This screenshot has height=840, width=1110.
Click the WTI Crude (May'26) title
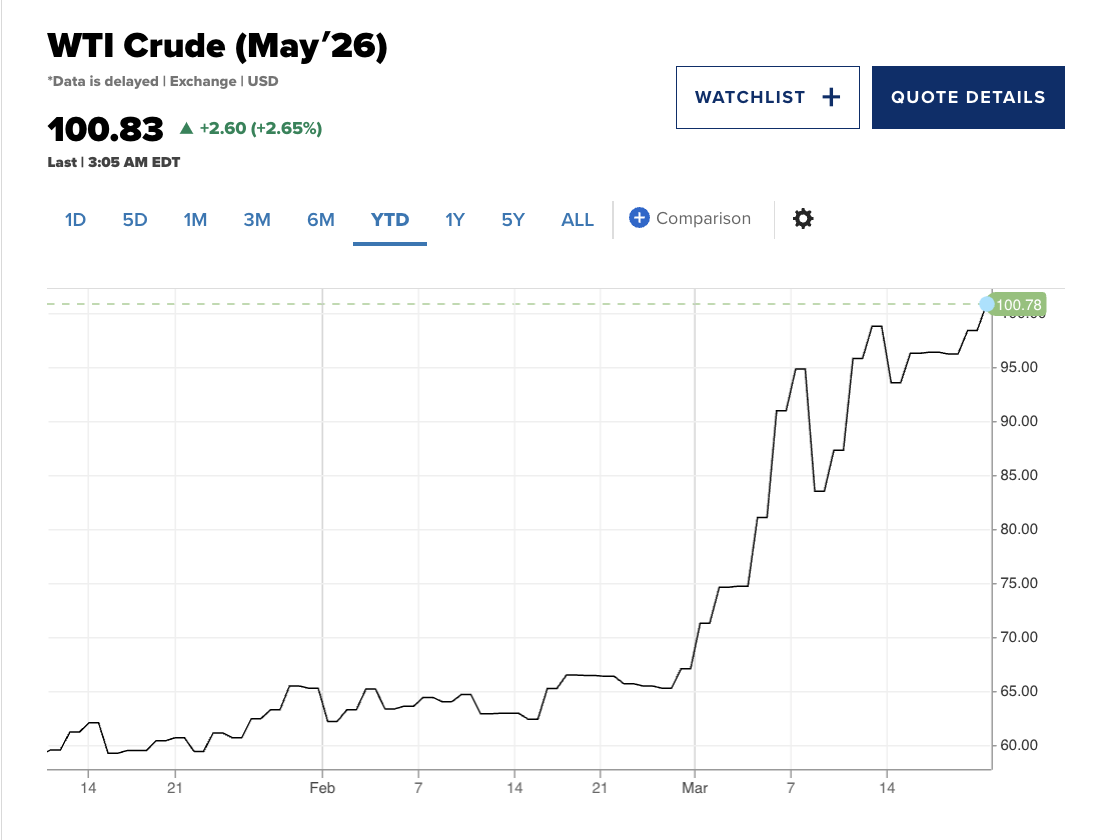click(217, 46)
